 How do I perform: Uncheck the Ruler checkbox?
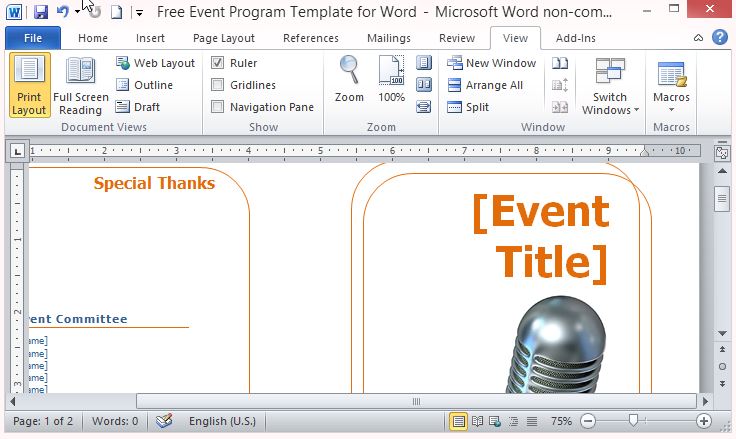click(218, 63)
